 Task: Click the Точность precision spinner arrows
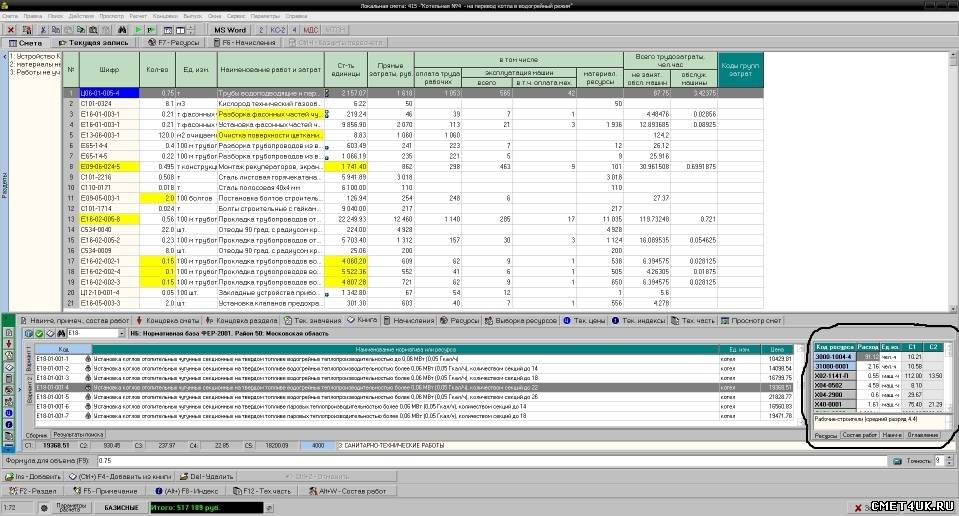click(x=950, y=461)
